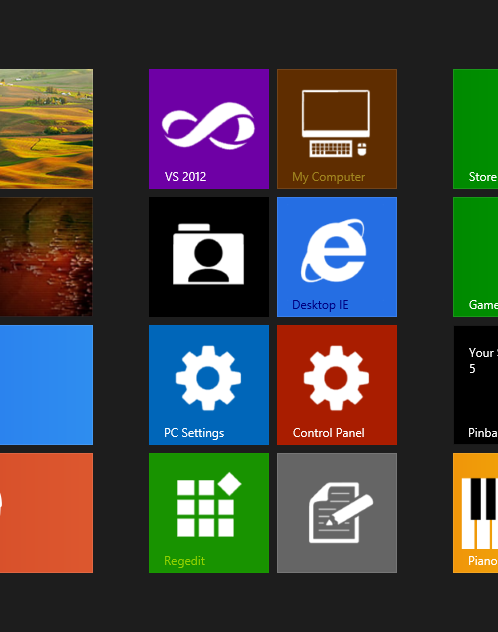The width and height of the screenshot is (498, 632).
Task: Open the My Computer tile
Action: 337,129
